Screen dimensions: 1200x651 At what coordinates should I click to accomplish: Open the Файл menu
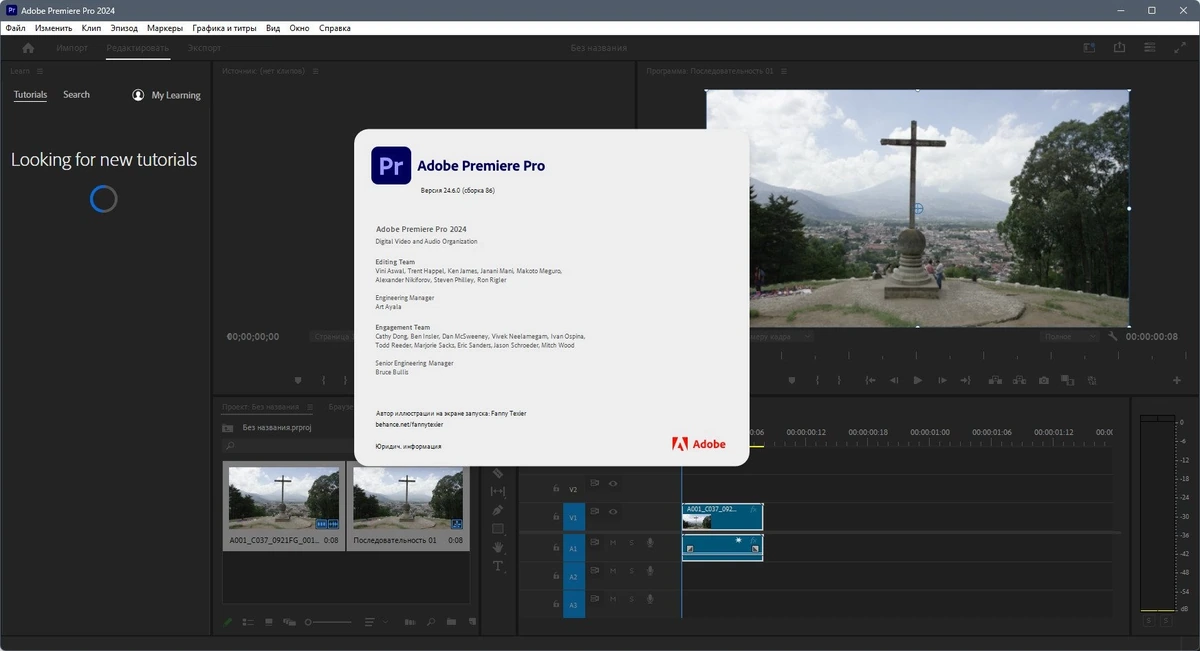click(15, 28)
